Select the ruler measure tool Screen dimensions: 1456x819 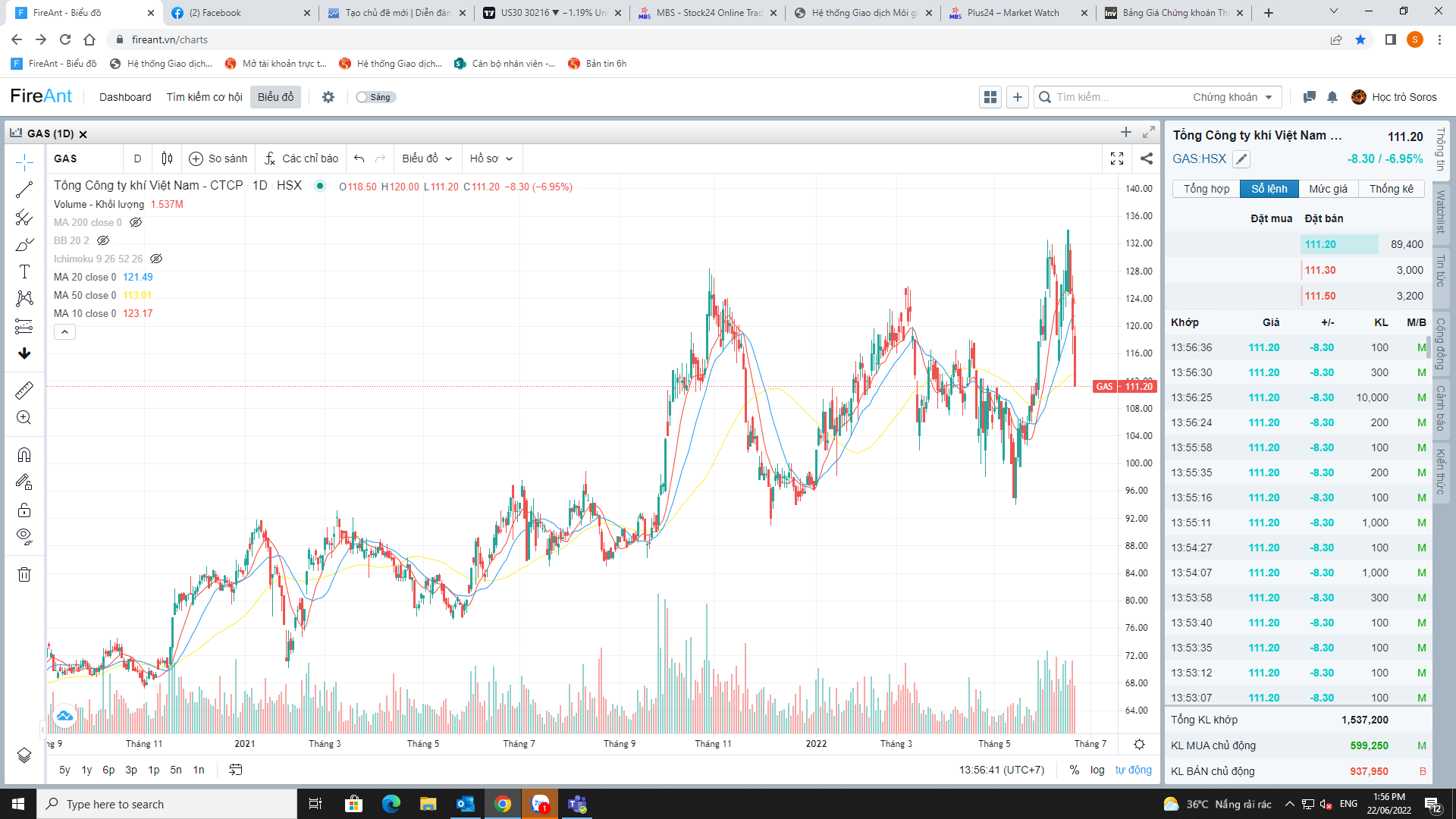(24, 391)
